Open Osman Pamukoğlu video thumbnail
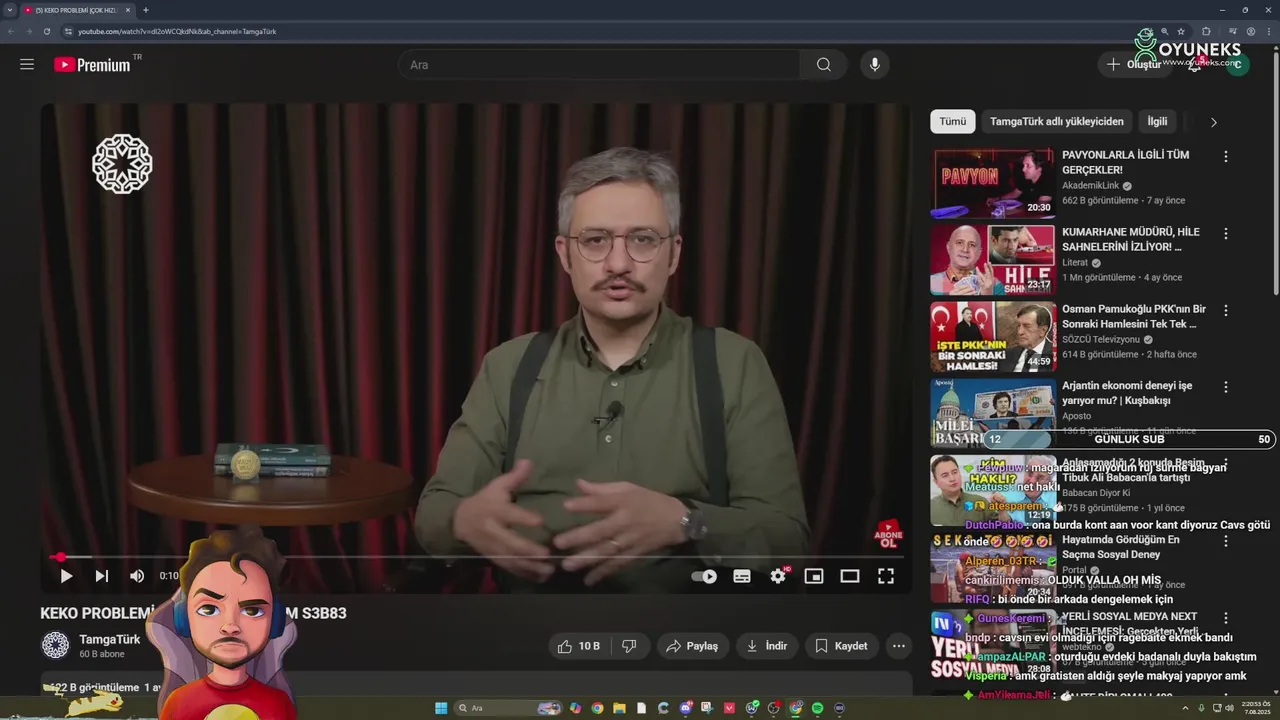The height and width of the screenshot is (720, 1280). tap(993, 337)
